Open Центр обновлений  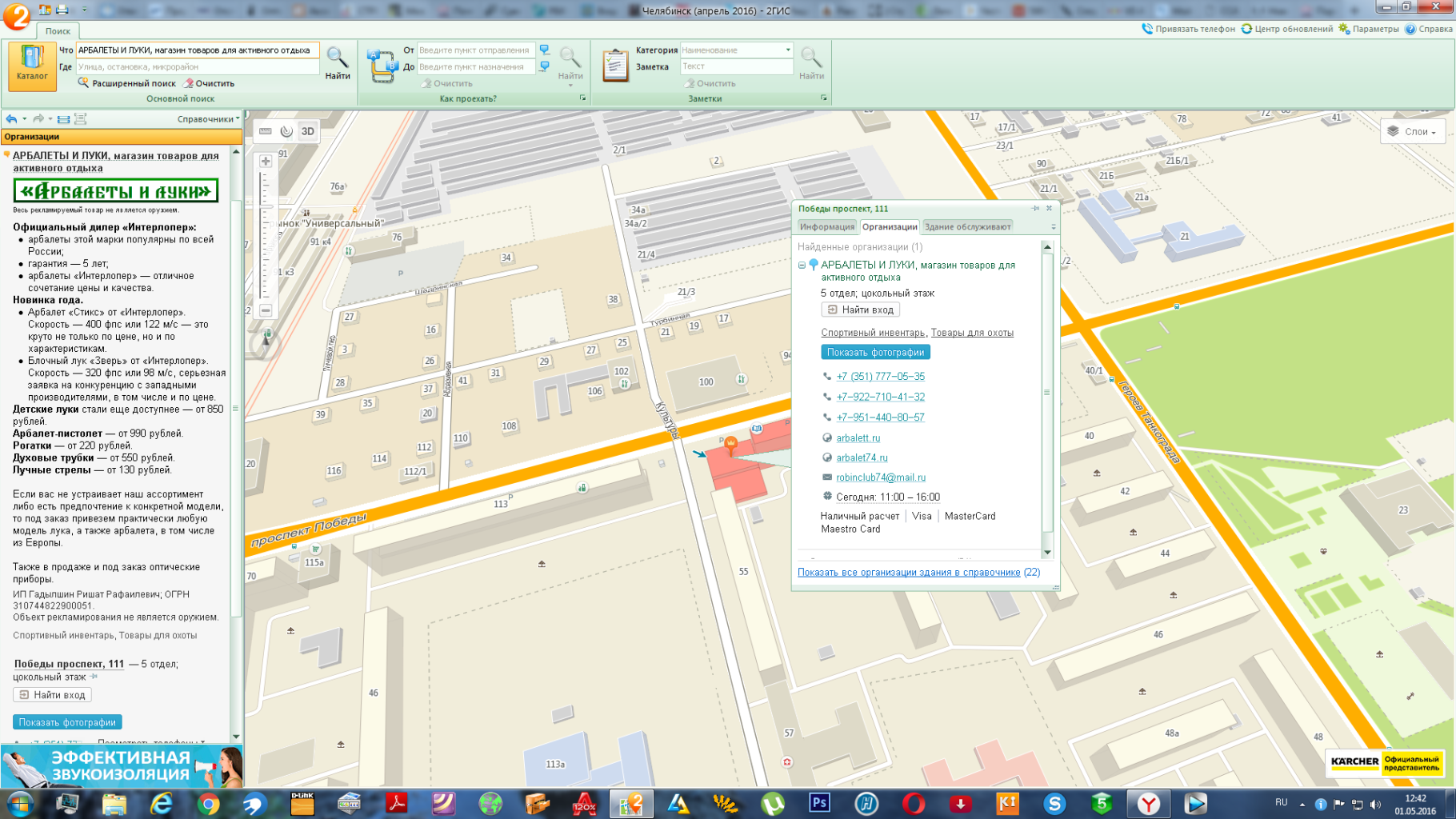[1286, 29]
